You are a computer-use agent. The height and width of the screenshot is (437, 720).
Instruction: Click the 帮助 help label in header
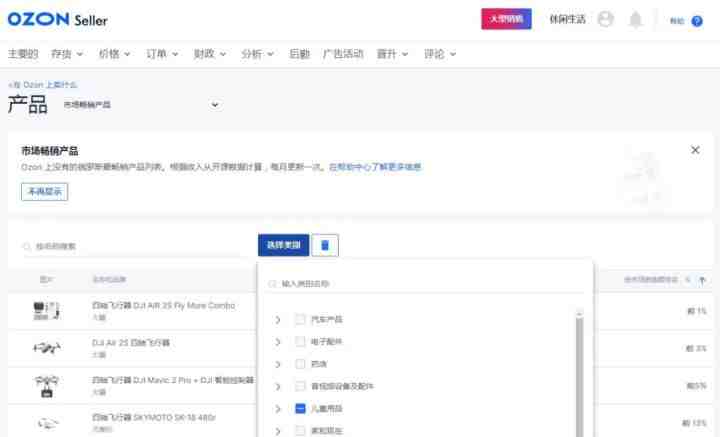point(677,21)
